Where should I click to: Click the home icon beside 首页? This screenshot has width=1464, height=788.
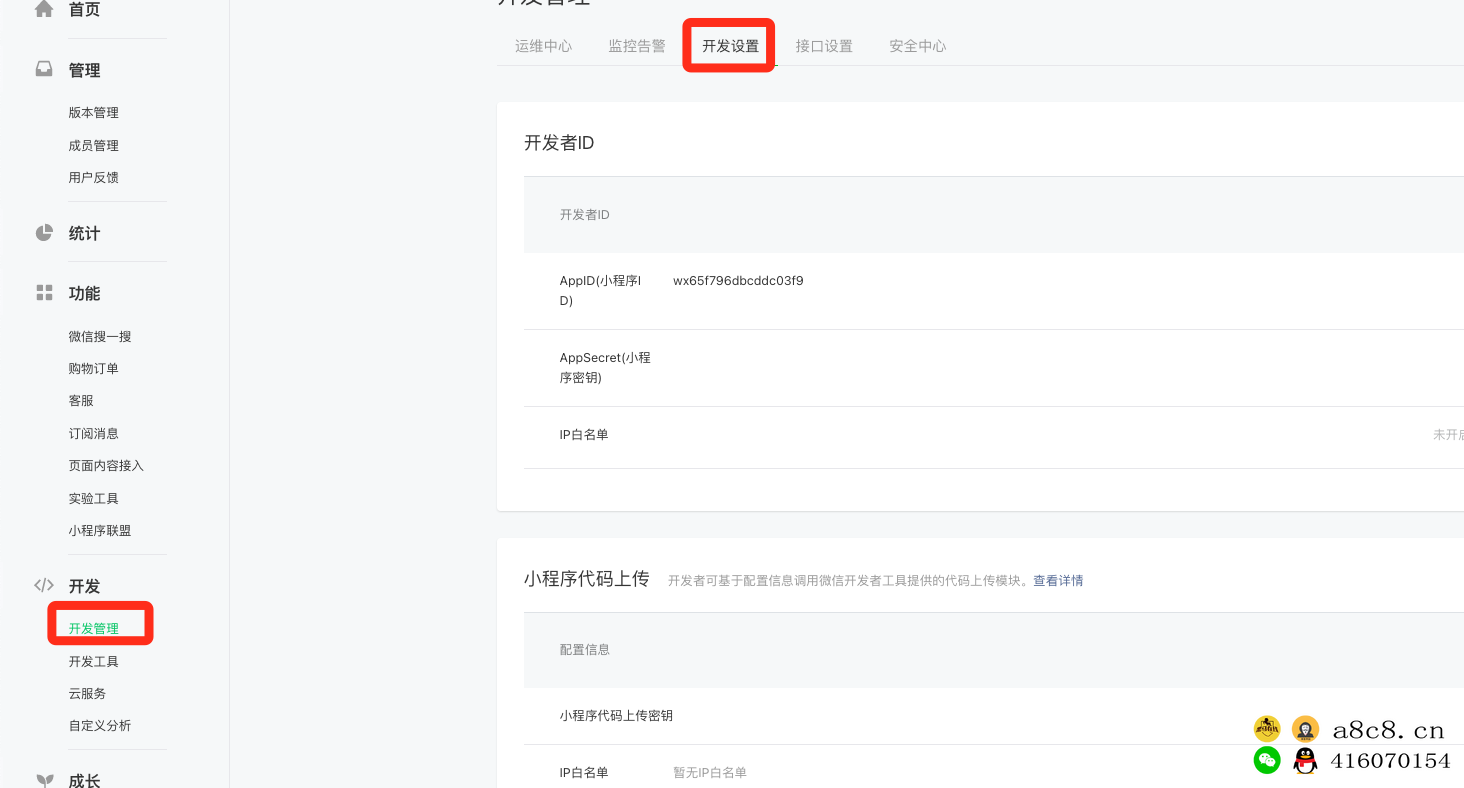click(x=44, y=9)
